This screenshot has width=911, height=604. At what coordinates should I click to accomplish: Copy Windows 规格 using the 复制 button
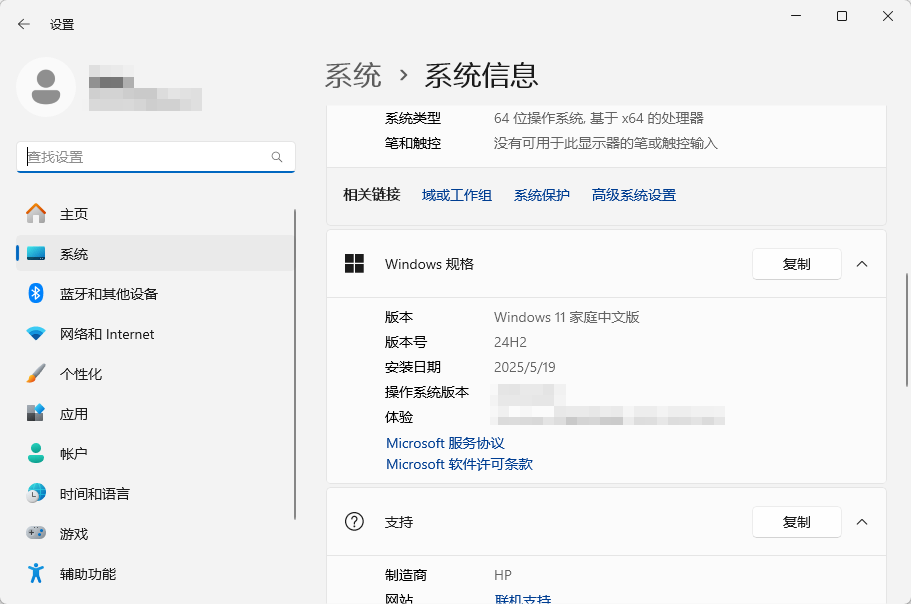click(x=796, y=263)
